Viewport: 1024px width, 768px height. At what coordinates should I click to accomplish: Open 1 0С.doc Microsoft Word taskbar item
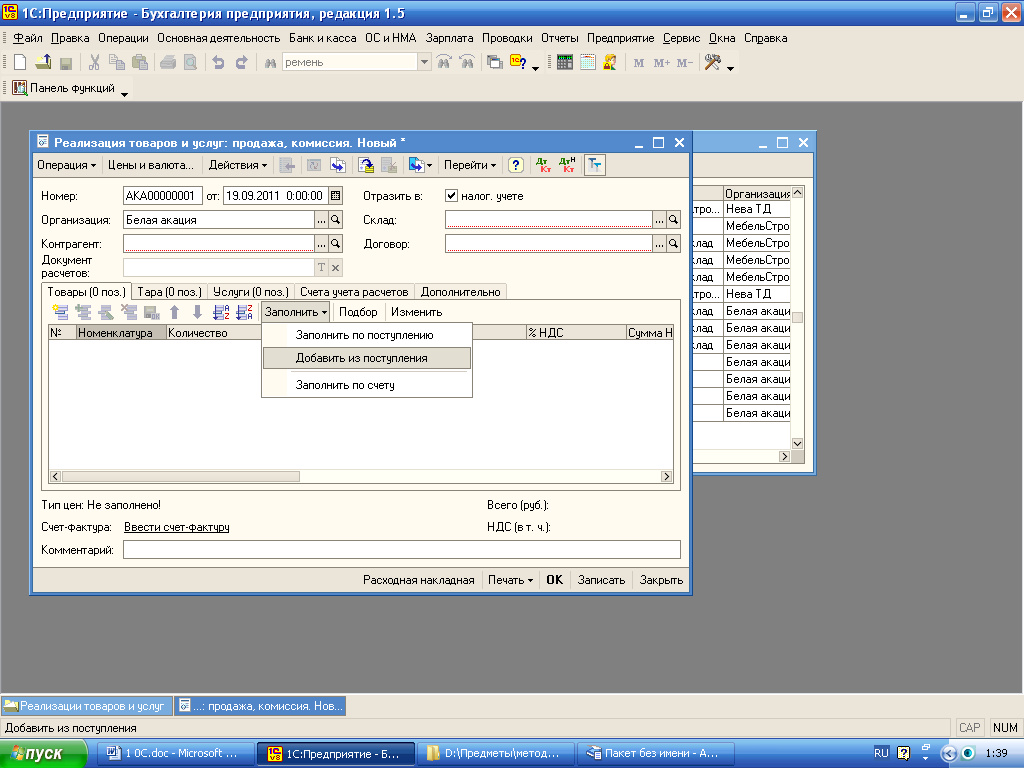click(x=176, y=754)
